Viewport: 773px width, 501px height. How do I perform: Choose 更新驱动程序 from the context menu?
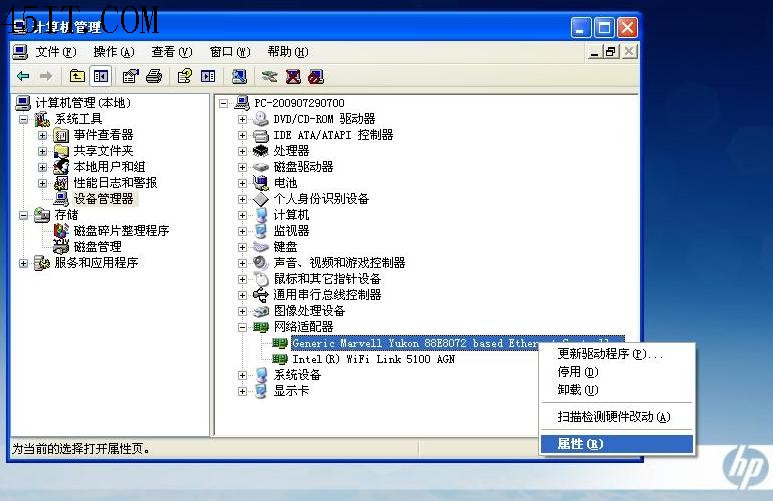617,354
